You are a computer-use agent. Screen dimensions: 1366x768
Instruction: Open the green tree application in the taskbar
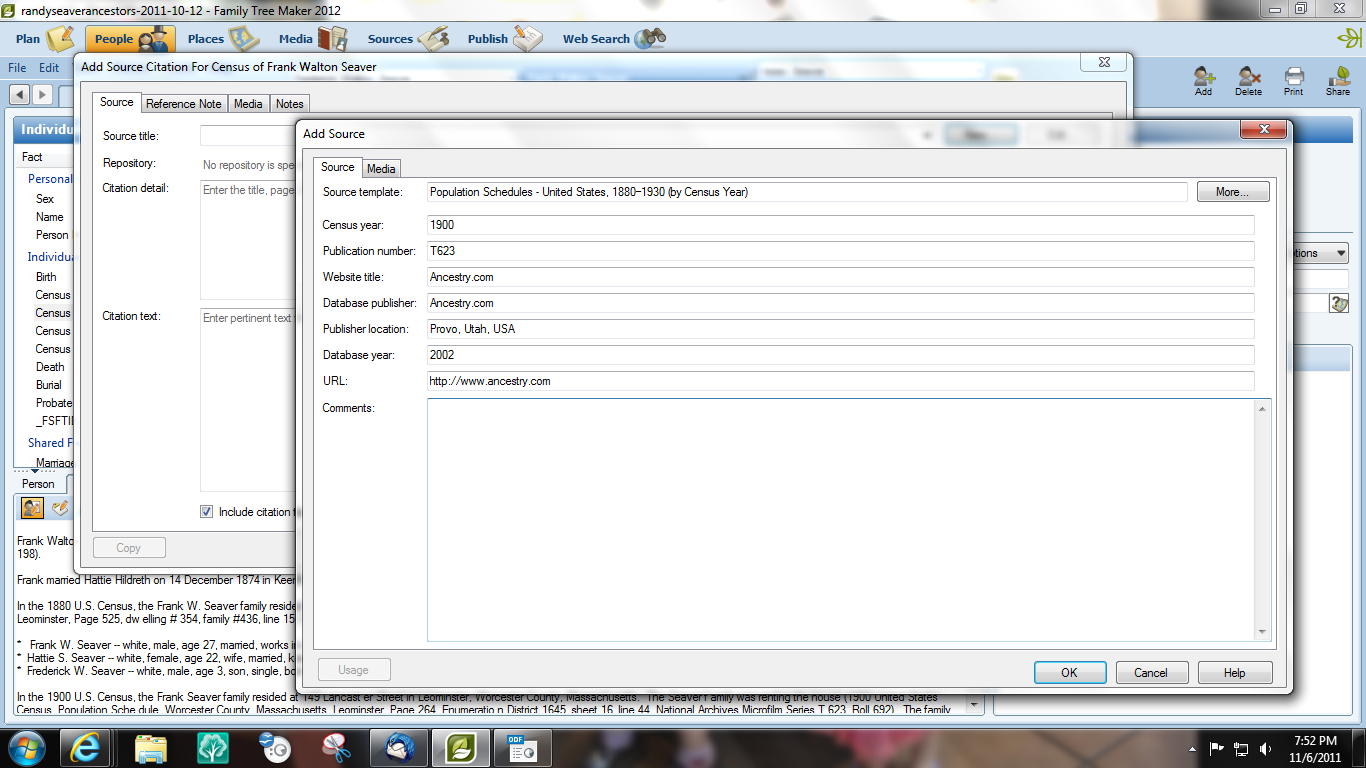click(213, 748)
